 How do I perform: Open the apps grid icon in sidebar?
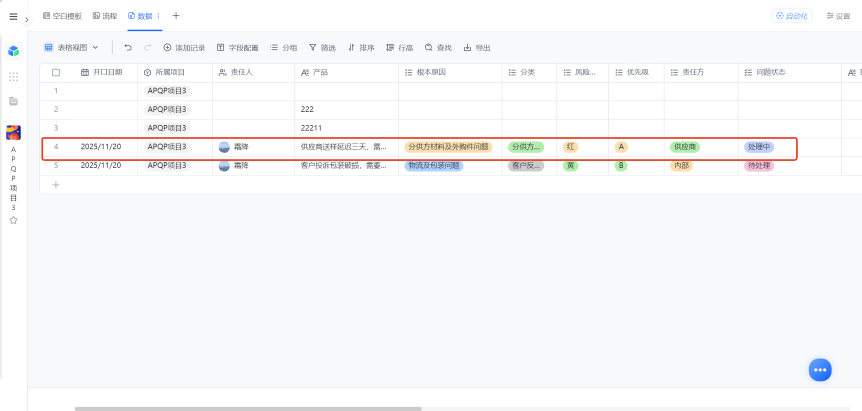[x=13, y=76]
